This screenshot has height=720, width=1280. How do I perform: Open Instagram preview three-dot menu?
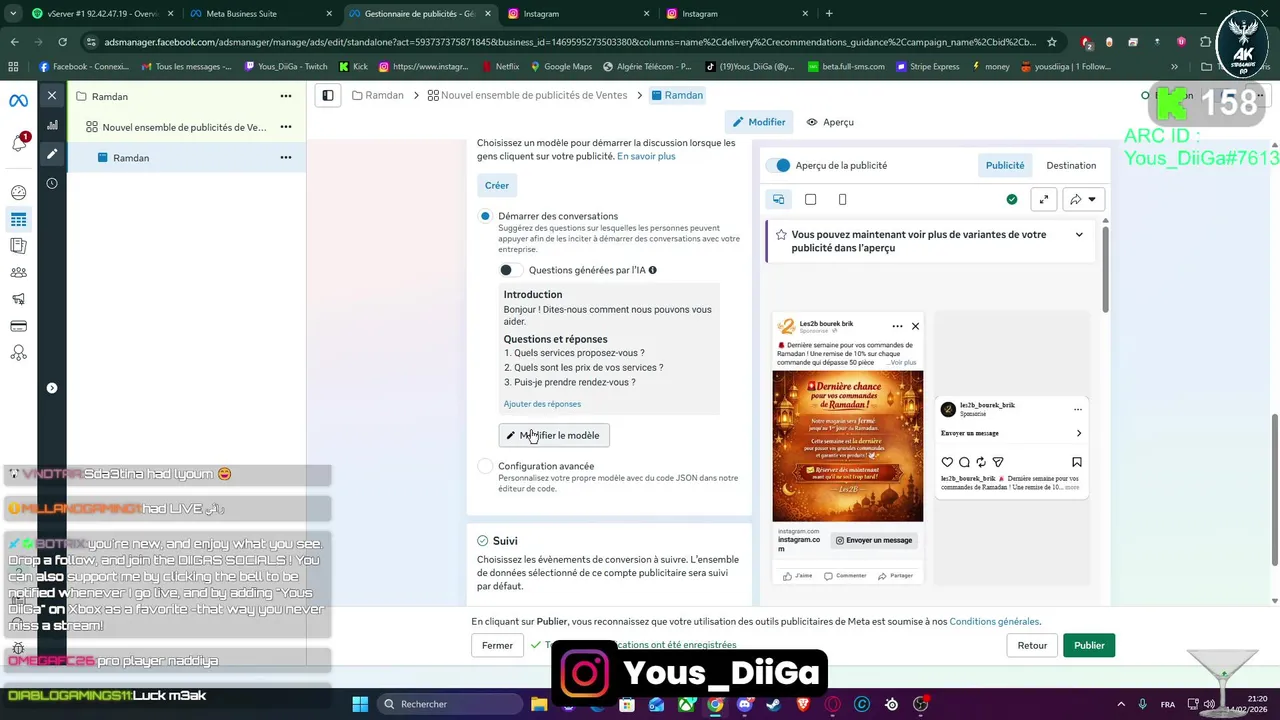(1077, 409)
